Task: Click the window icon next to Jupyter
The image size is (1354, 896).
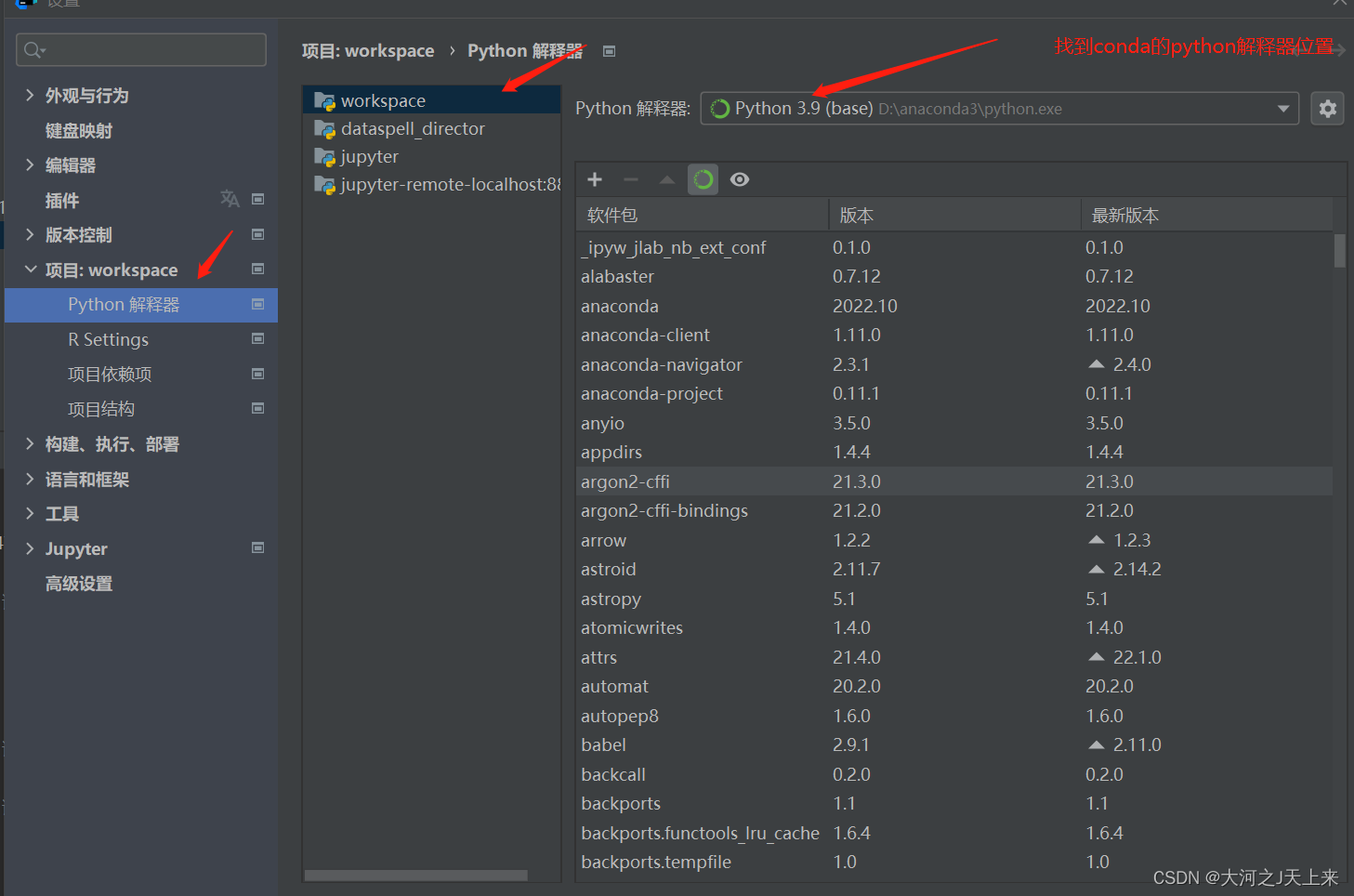Action: coord(257,548)
